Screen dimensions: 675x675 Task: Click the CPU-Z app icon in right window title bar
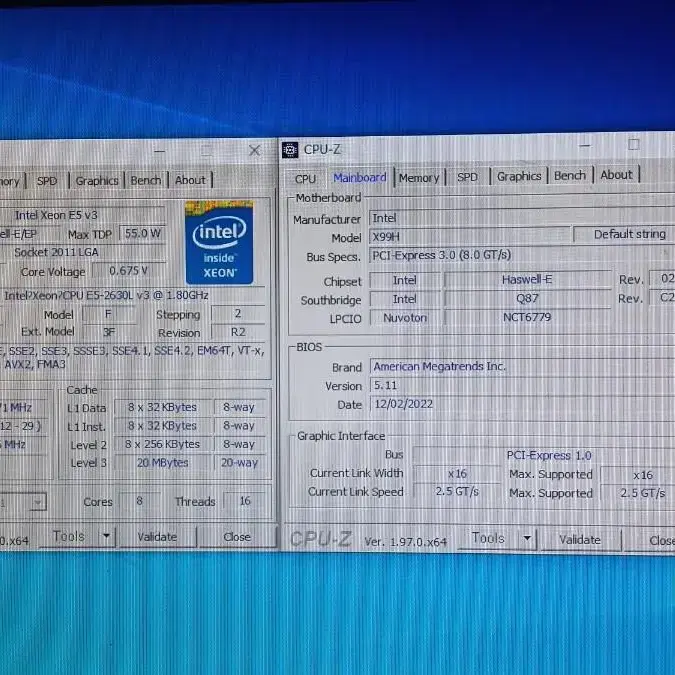[290, 150]
